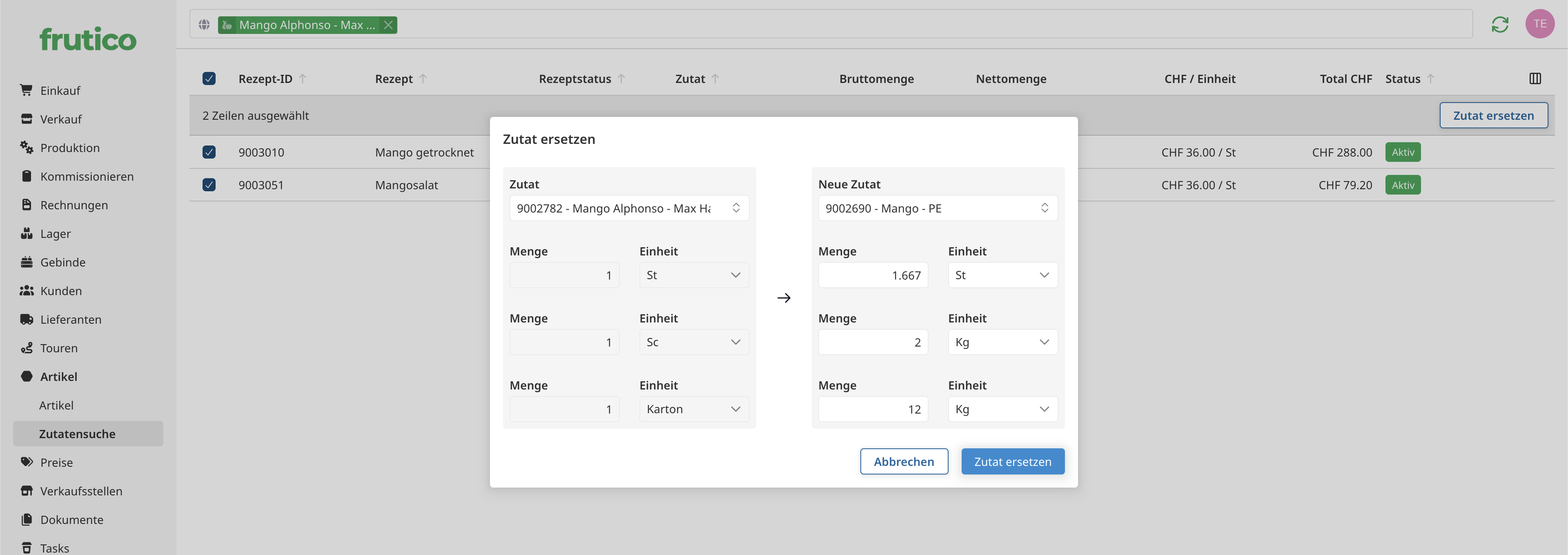Screen dimensions: 1568x555
Task: Open Neue Zutat dropdown 9002690 Mango
Action: [937, 208]
